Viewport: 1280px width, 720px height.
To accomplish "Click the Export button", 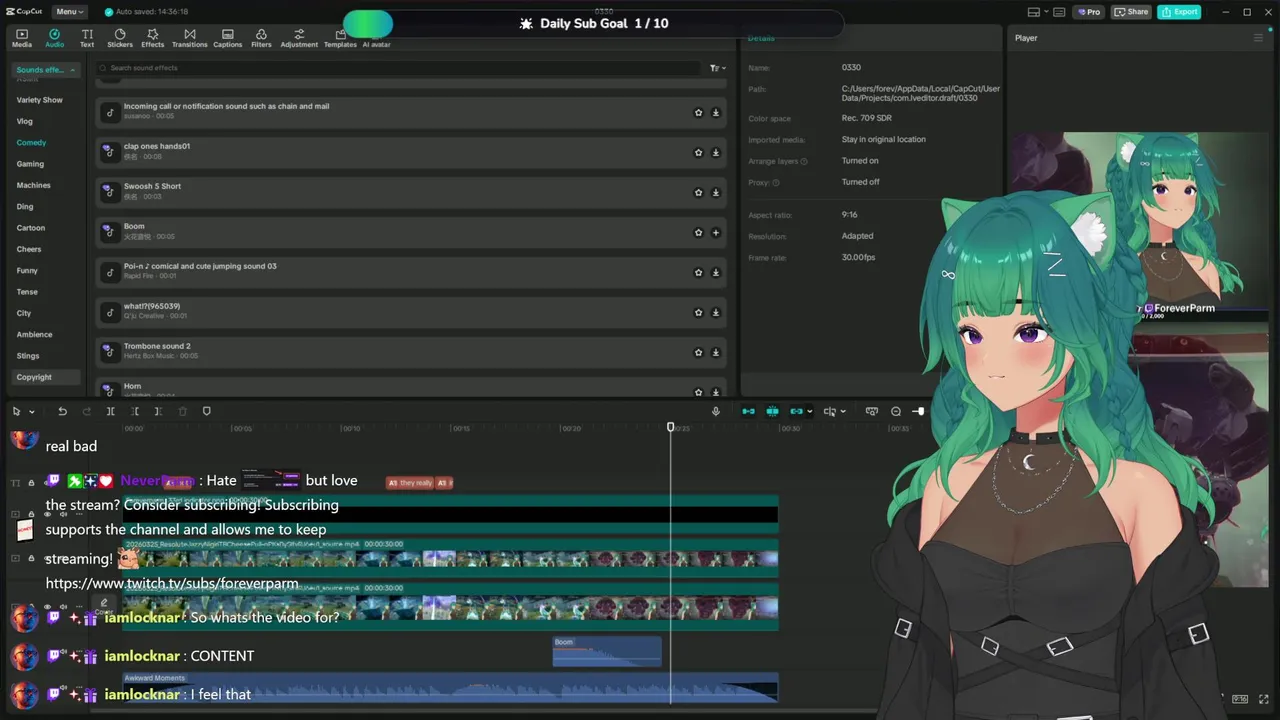I will tap(1179, 12).
